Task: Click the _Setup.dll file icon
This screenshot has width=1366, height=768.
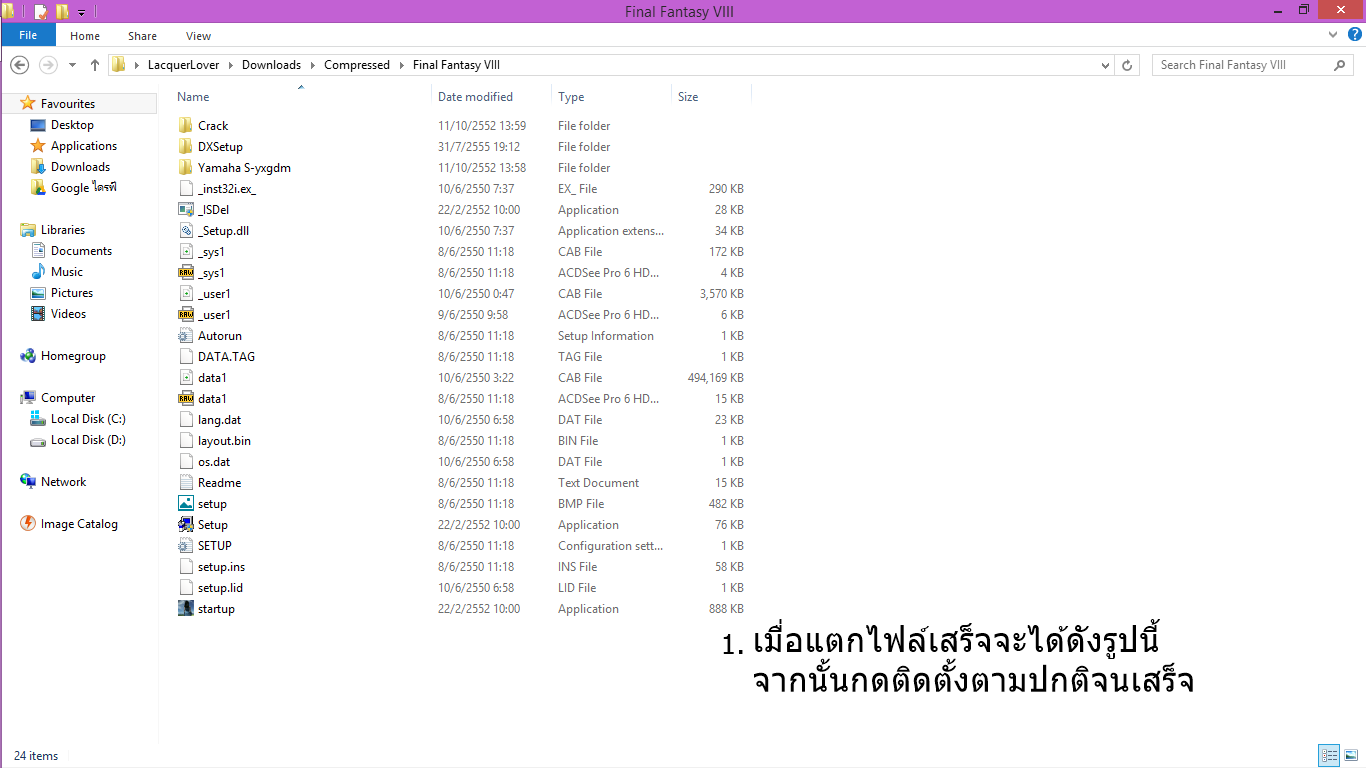Action: (x=186, y=231)
